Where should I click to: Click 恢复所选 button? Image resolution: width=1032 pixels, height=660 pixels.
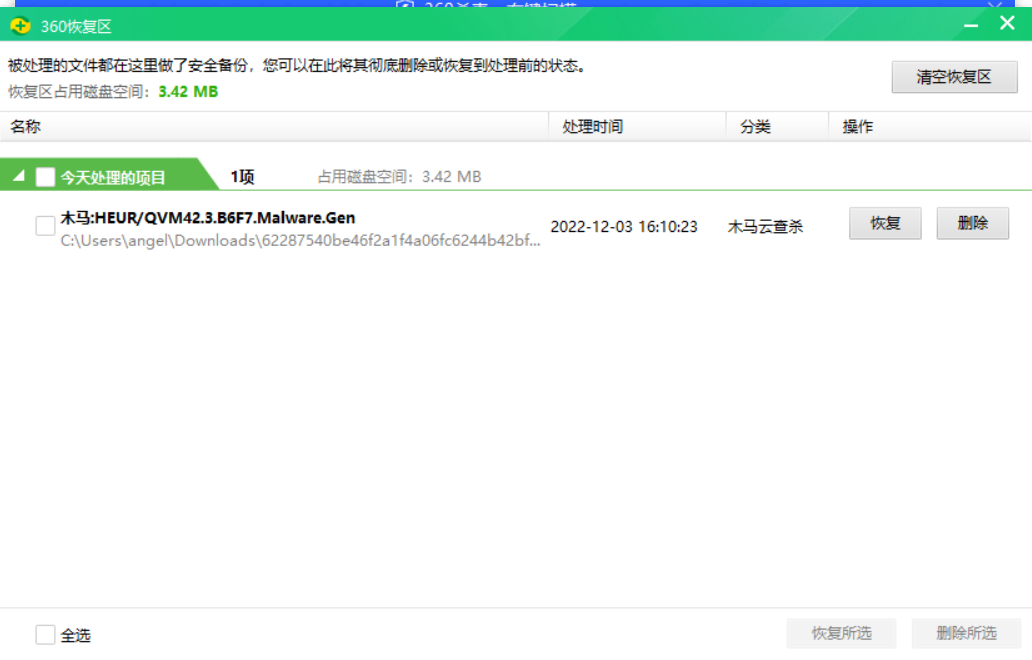click(x=841, y=633)
